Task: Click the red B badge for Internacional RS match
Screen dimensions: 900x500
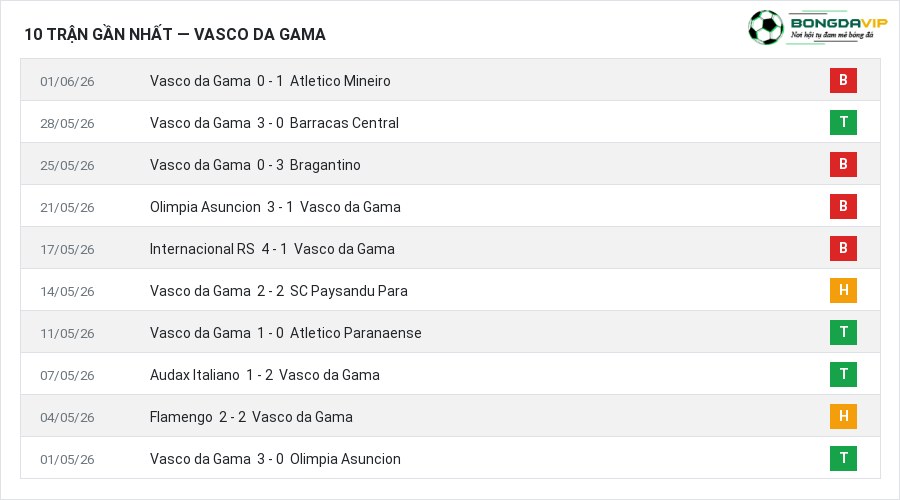Action: tap(843, 248)
